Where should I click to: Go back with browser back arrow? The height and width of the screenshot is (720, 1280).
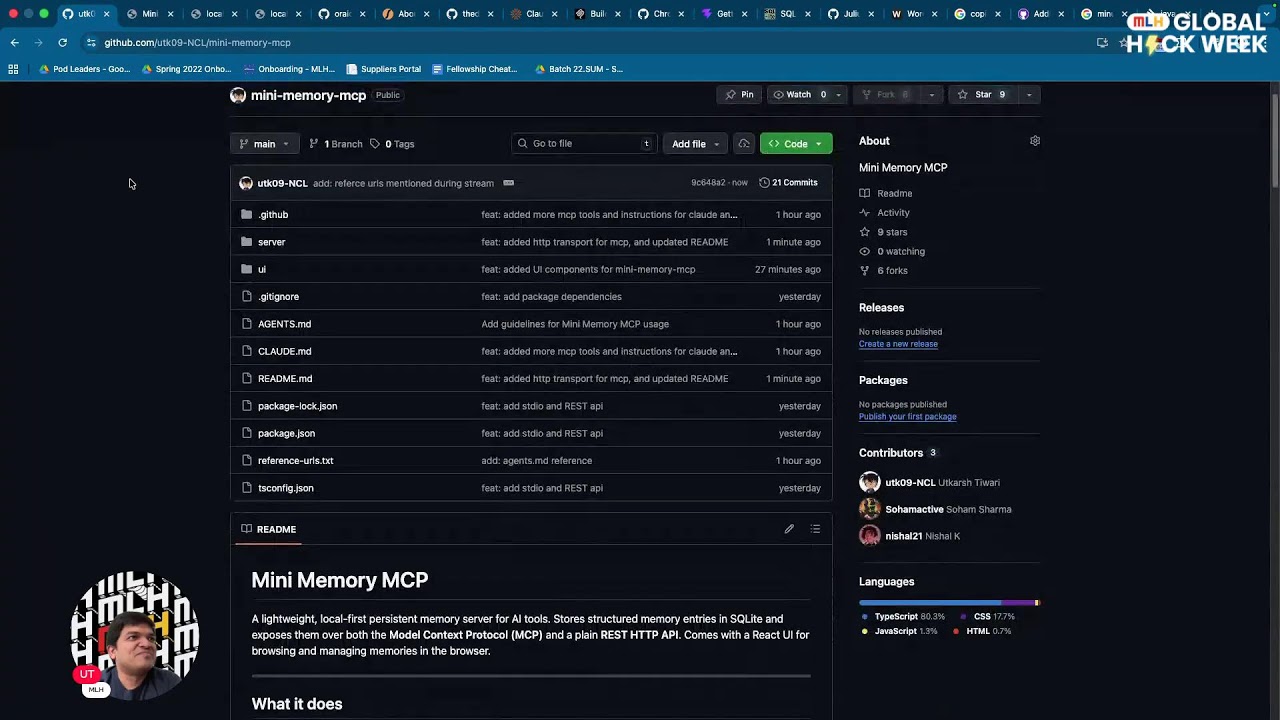(x=14, y=43)
